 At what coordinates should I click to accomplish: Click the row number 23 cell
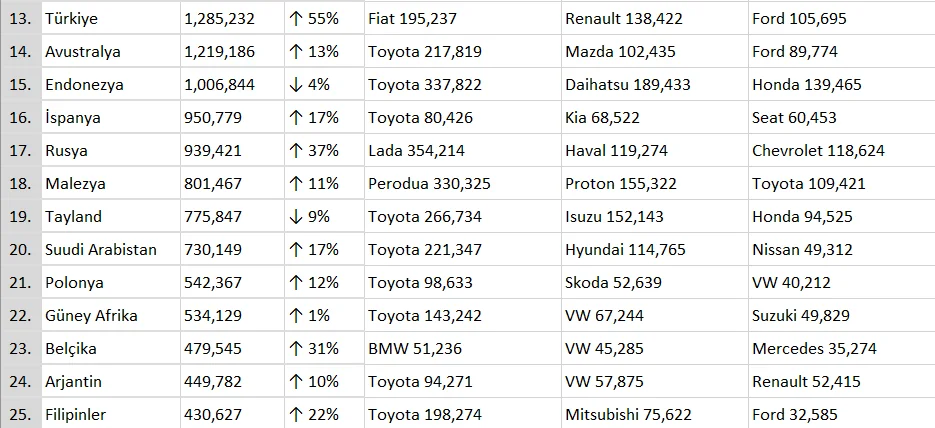(20, 349)
